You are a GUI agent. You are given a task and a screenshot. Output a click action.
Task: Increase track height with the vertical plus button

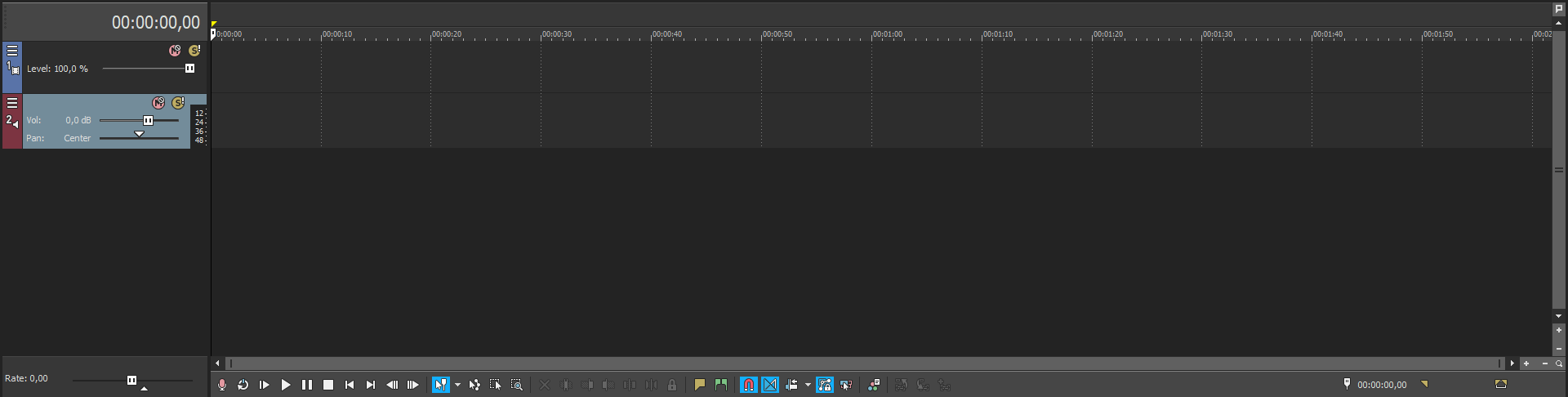tap(1559, 330)
